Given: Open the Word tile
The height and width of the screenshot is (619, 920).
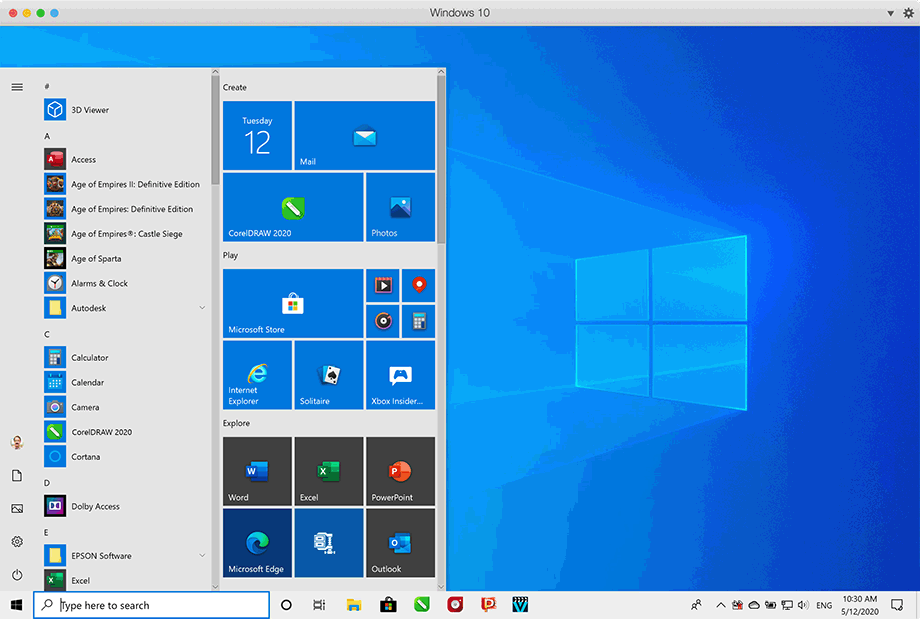Looking at the screenshot, I should tap(257, 471).
